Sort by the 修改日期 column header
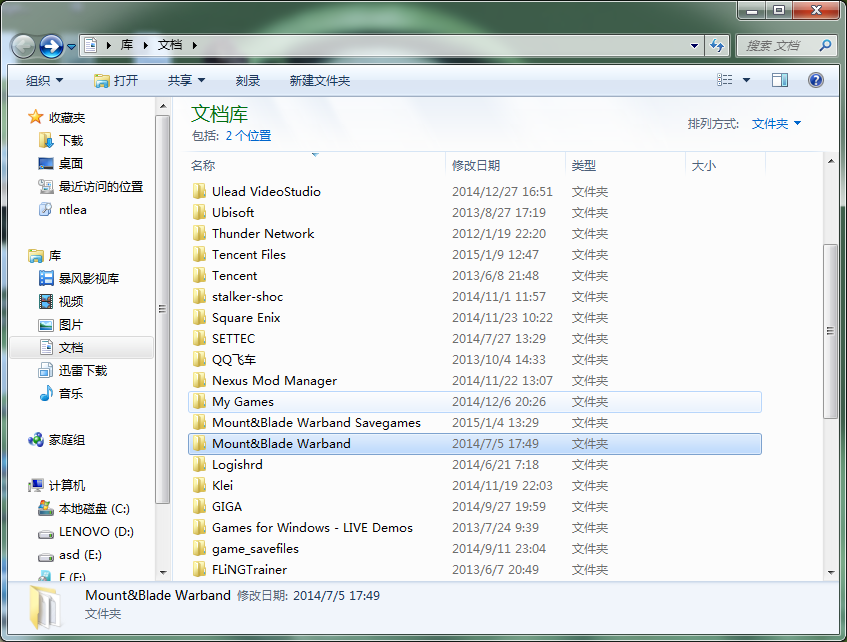 (505, 165)
